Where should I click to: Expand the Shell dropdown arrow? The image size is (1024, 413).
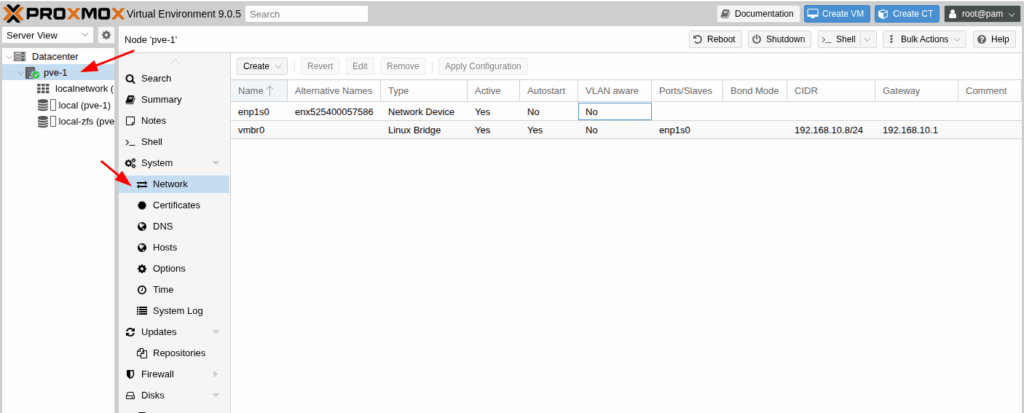[x=868, y=39]
